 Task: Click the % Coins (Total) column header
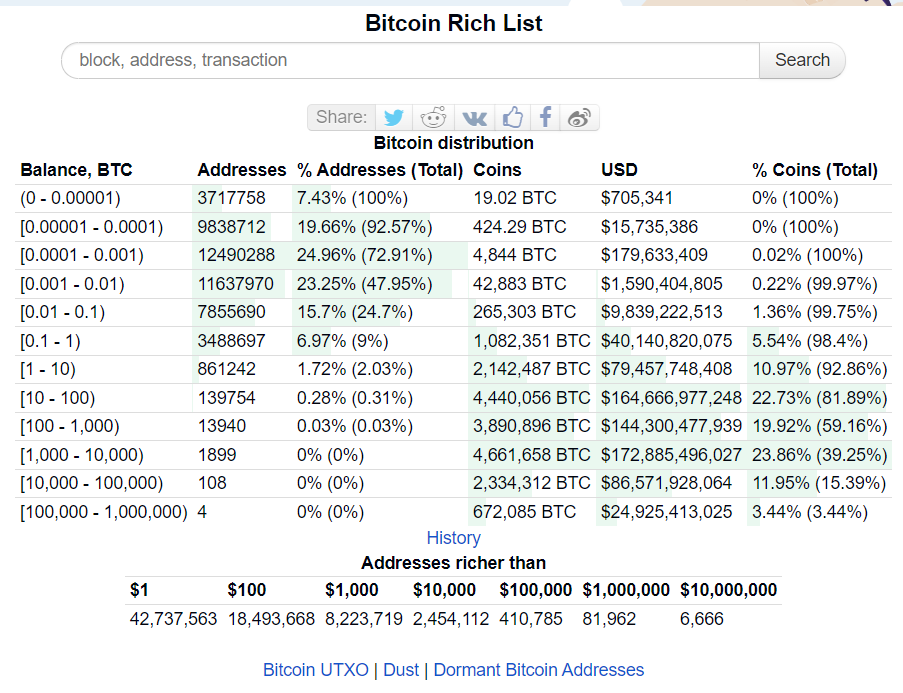tap(815, 170)
